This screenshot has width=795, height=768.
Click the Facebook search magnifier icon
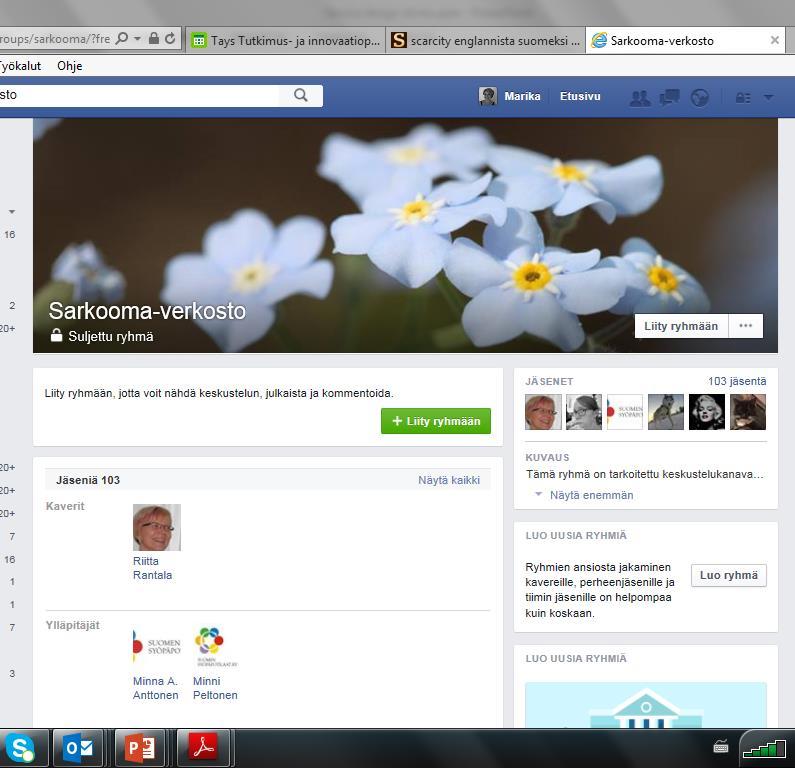301,95
